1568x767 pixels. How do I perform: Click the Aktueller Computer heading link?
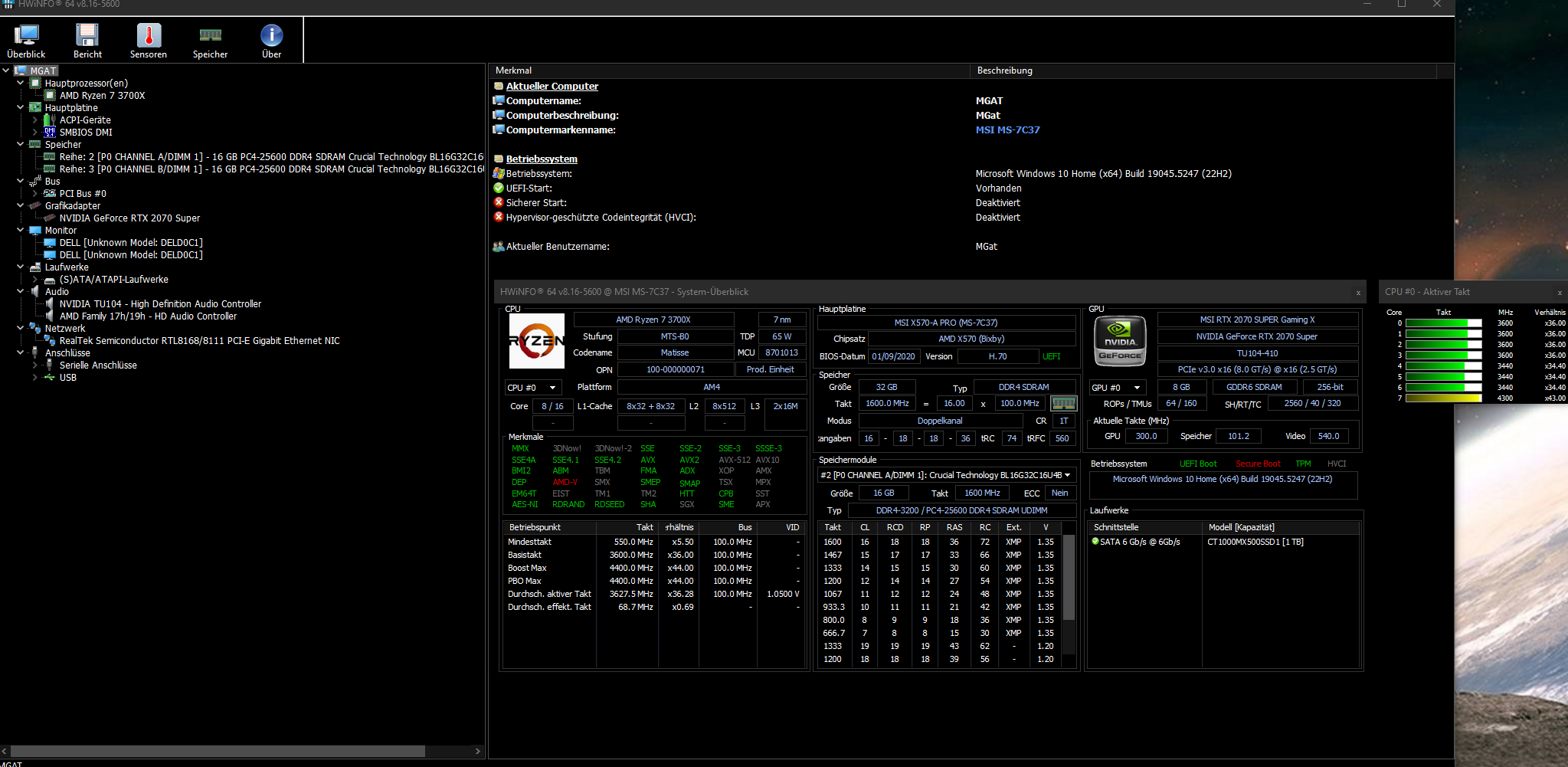tap(552, 87)
